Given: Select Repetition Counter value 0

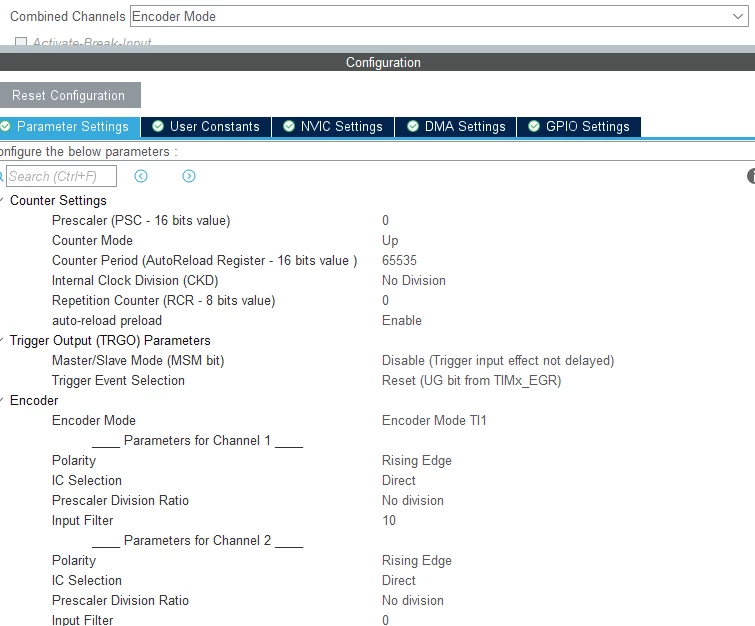Looking at the screenshot, I should 385,300.
